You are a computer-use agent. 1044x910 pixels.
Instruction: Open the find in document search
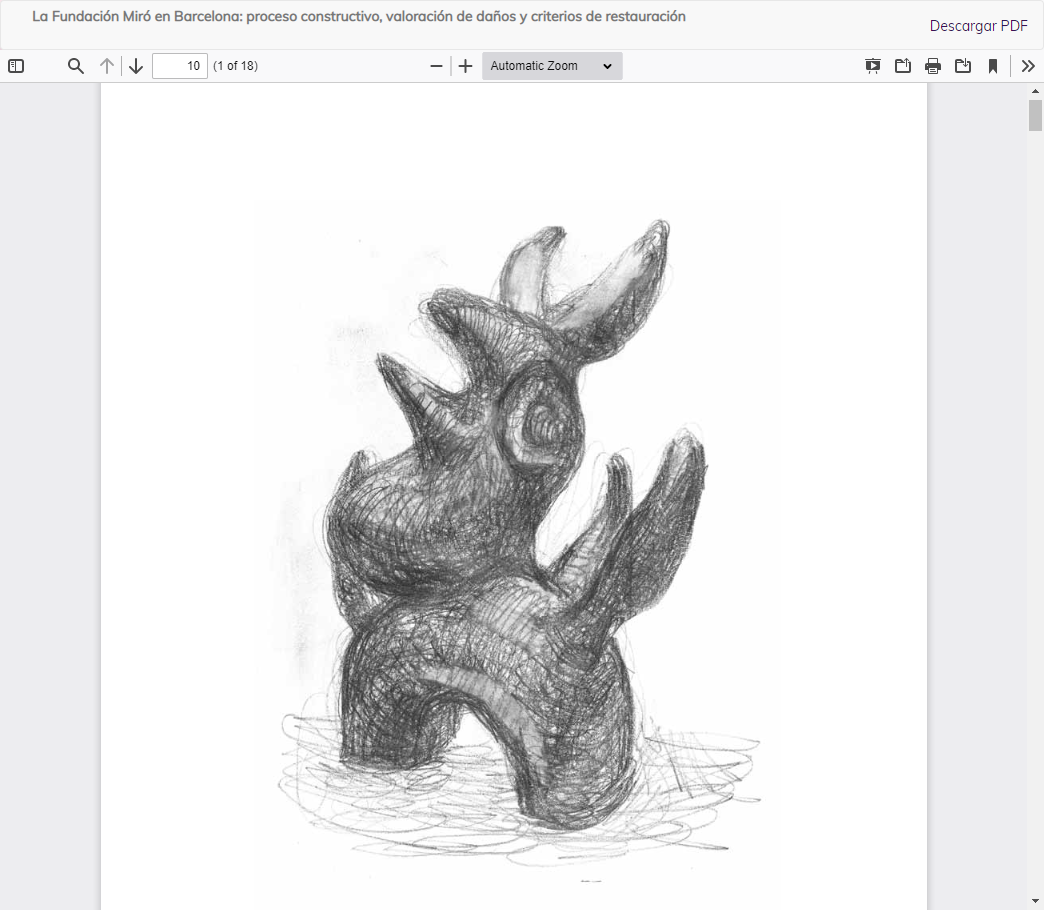(x=76, y=66)
